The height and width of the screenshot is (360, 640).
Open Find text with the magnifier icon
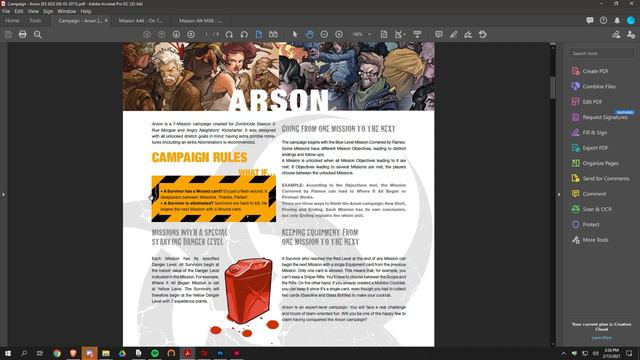click(x=38, y=35)
